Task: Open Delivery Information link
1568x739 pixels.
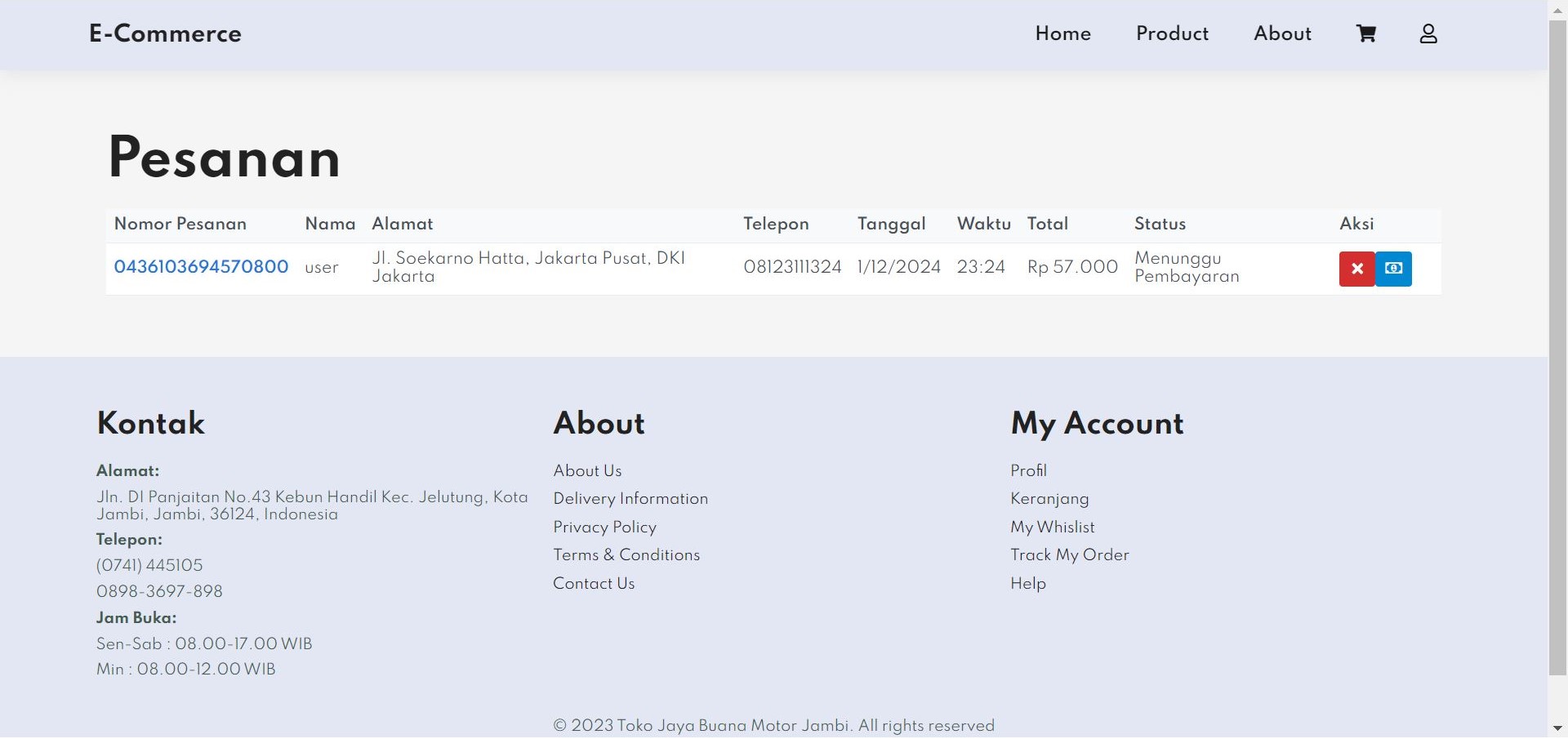Action: [630, 499]
